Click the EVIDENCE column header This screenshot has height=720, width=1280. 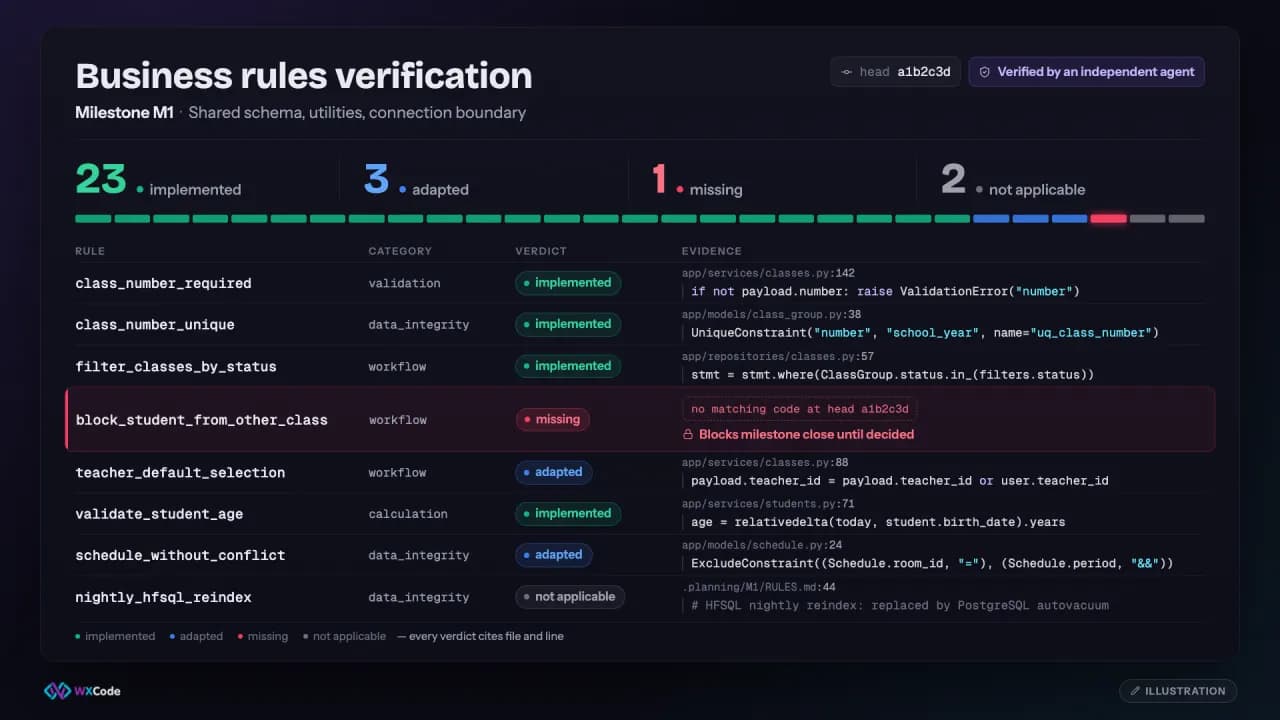coord(712,251)
